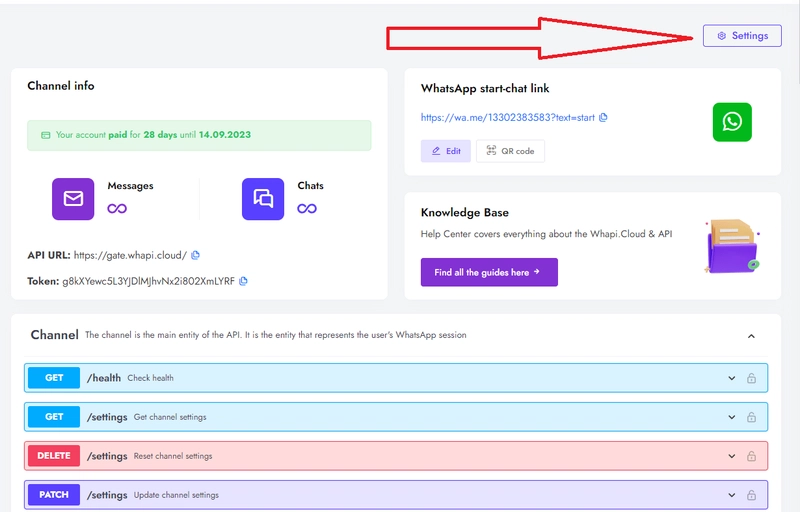Click the Messages label
This screenshot has height=512, width=800.
click(130, 186)
